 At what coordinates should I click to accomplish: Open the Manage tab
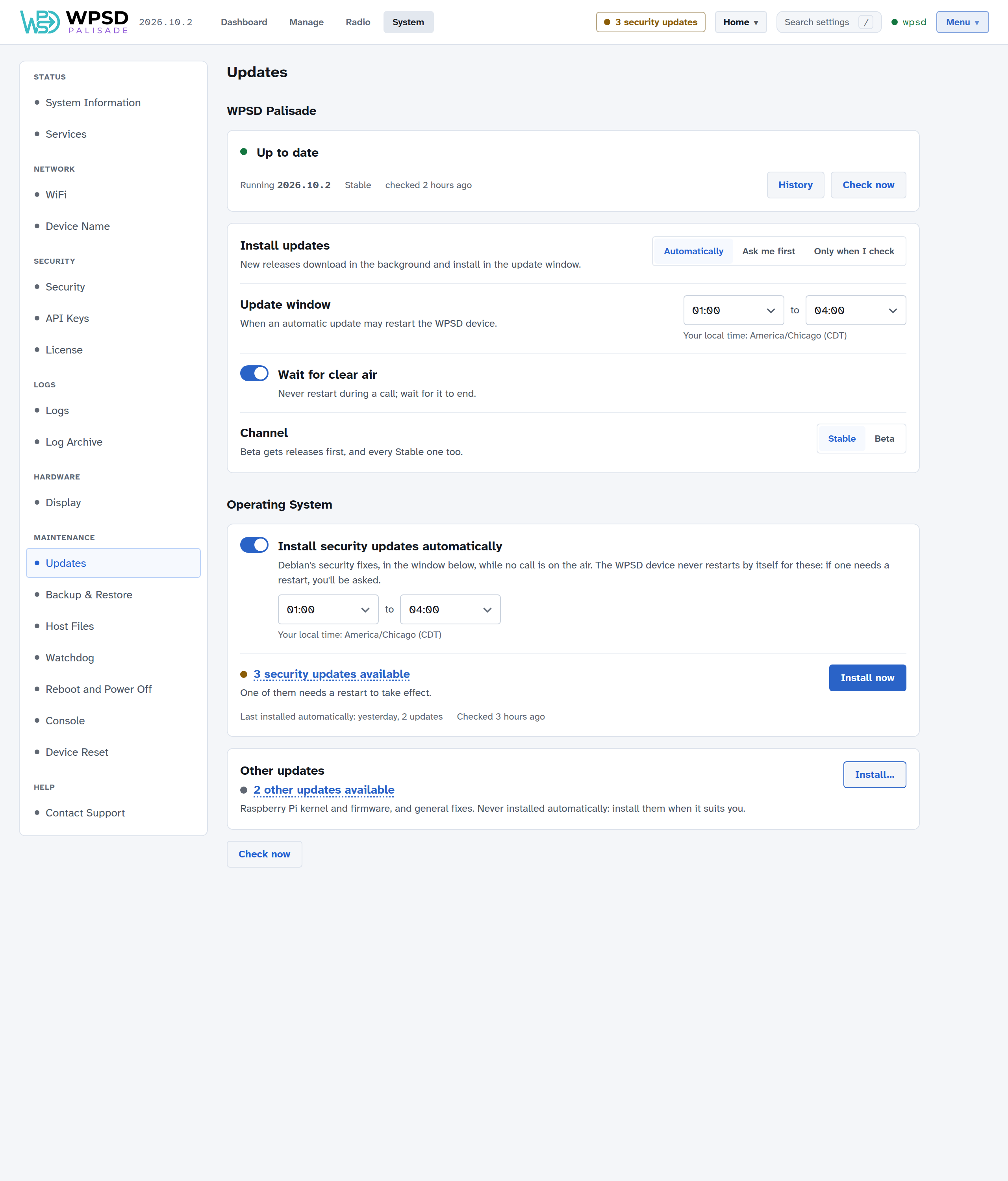click(306, 22)
